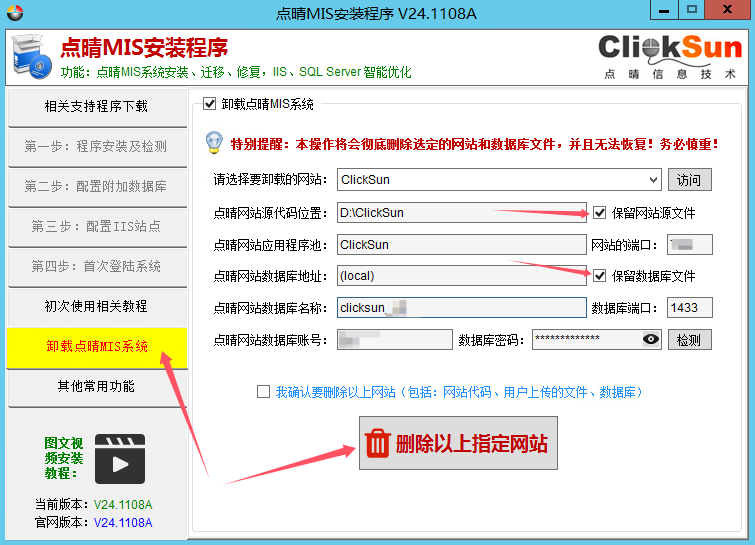Select 第二步：配置附加数据库 step

pos(97,186)
